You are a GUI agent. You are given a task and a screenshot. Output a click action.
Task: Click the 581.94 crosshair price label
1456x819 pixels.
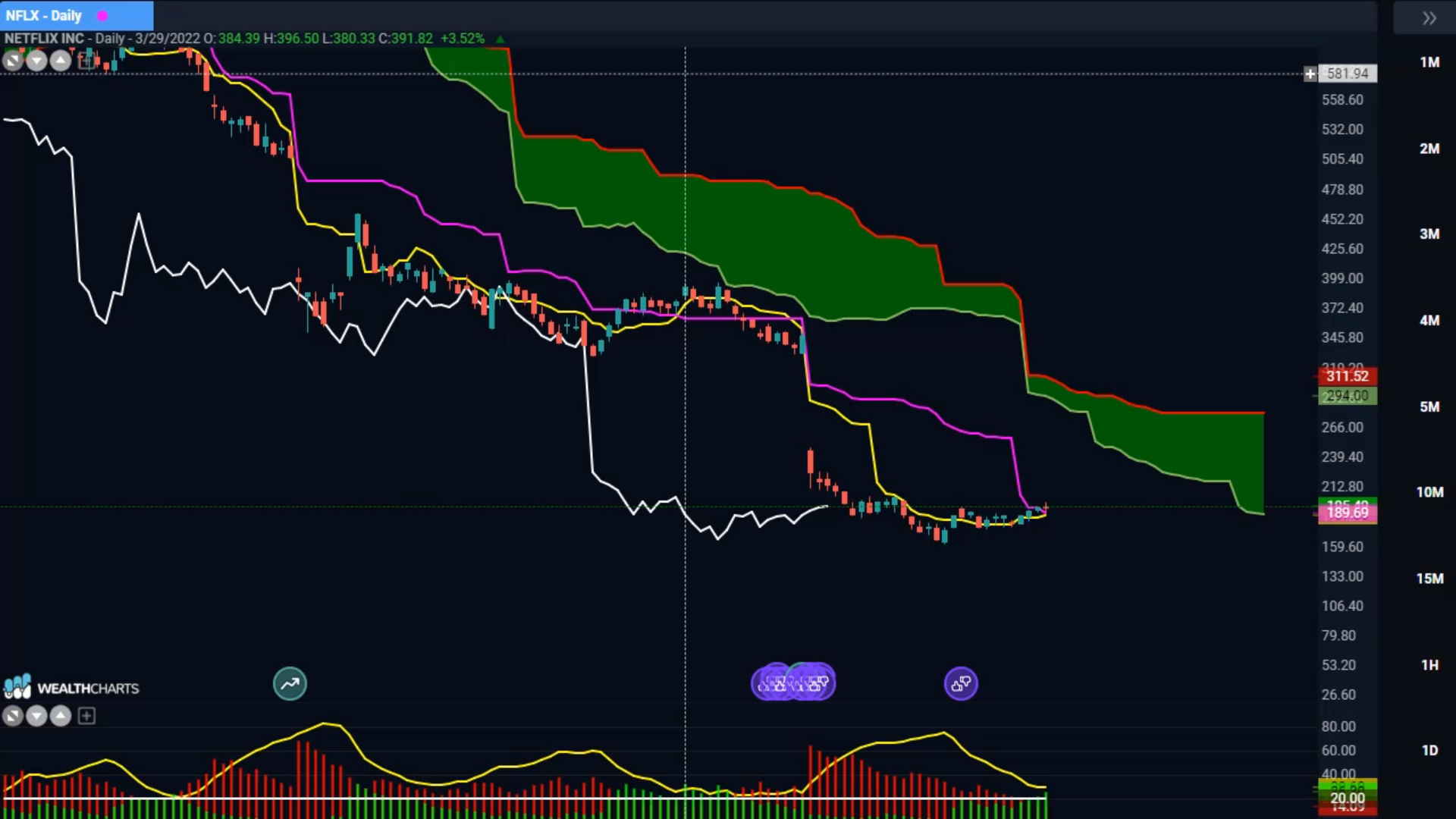pyautogui.click(x=1348, y=74)
